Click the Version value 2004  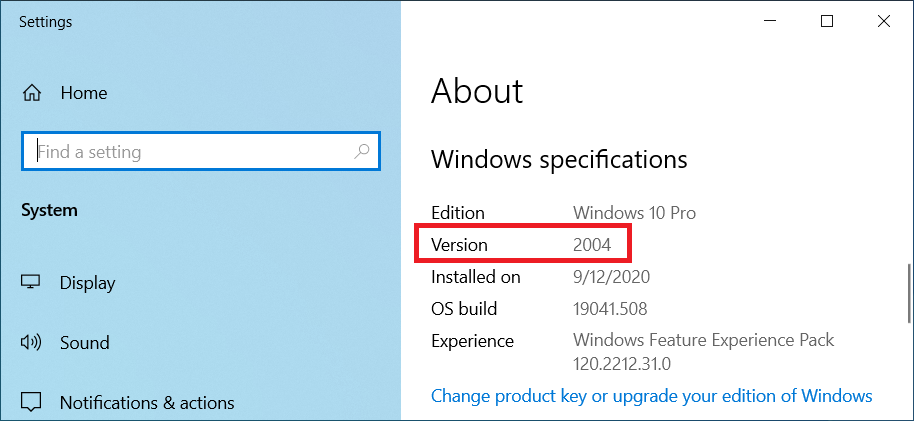(x=592, y=245)
